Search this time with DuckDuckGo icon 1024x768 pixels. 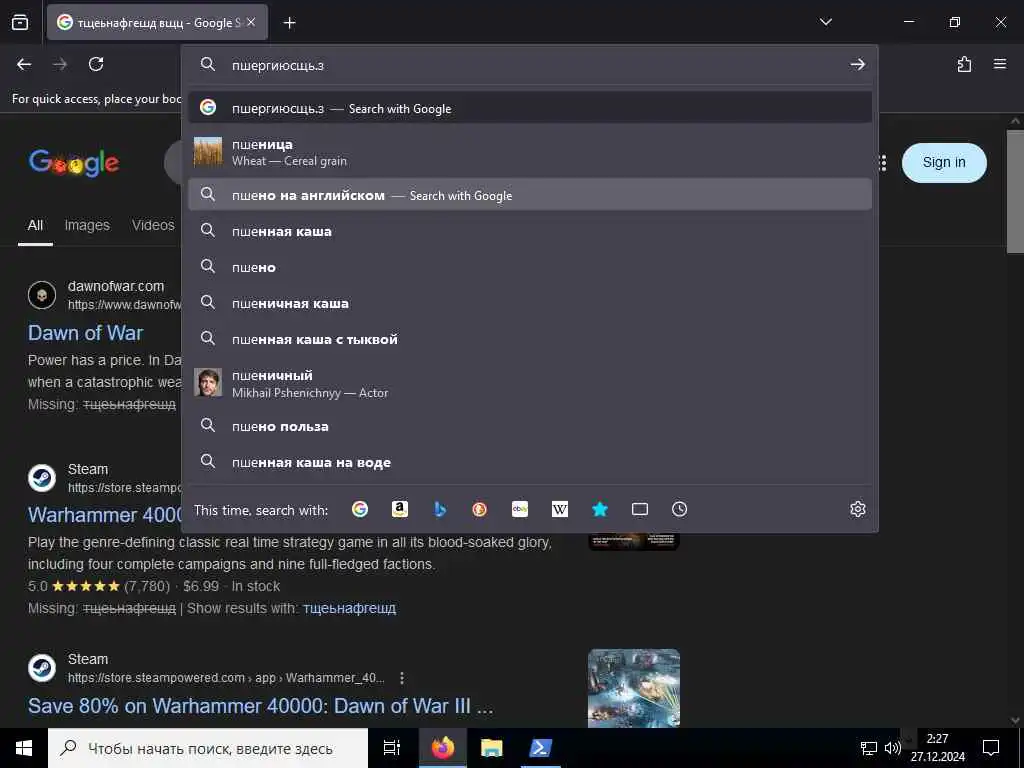(479, 509)
